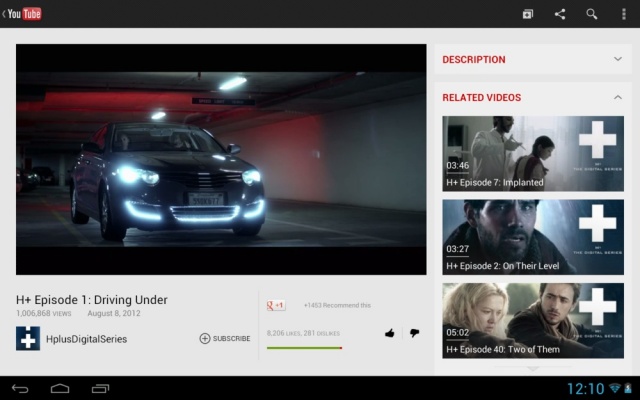This screenshot has height=400, width=640.
Task: Collapse the Related Videos section chevron
Action: (618, 98)
